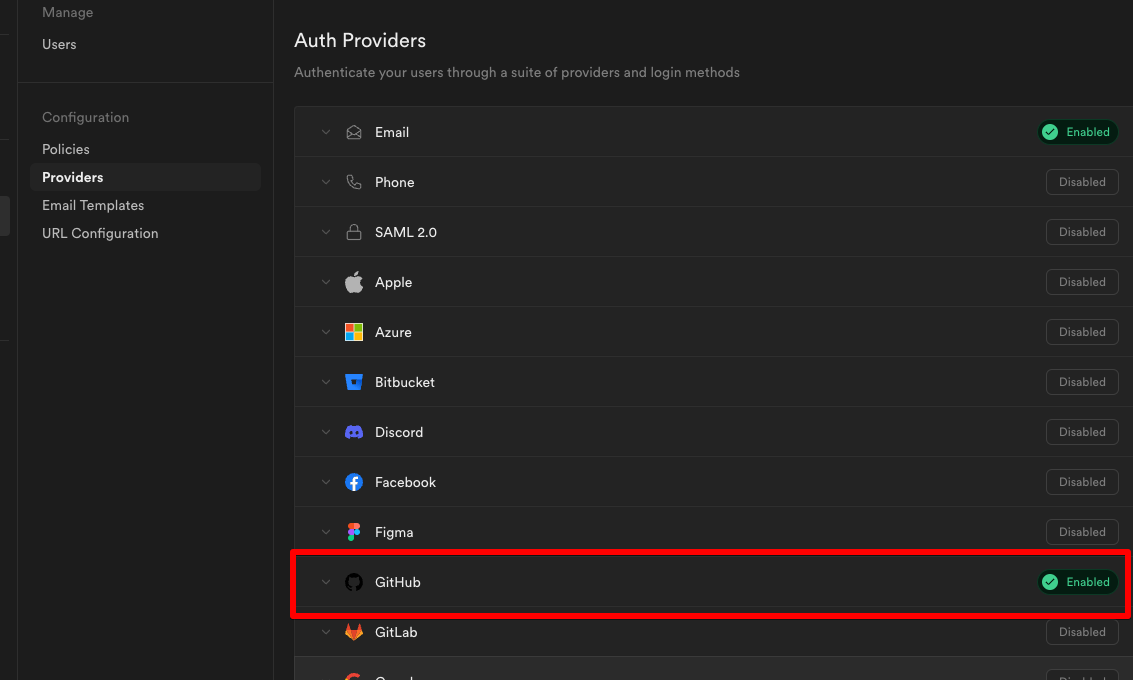Expand the GitHub provider chevron
The height and width of the screenshot is (680, 1136).
coord(326,582)
